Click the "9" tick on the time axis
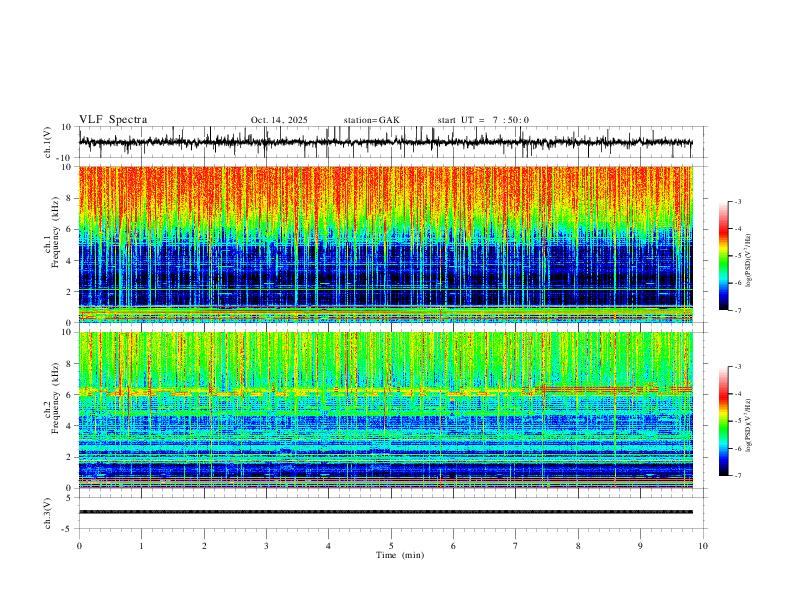Screen dimensions: 792x612 [x=640, y=546]
